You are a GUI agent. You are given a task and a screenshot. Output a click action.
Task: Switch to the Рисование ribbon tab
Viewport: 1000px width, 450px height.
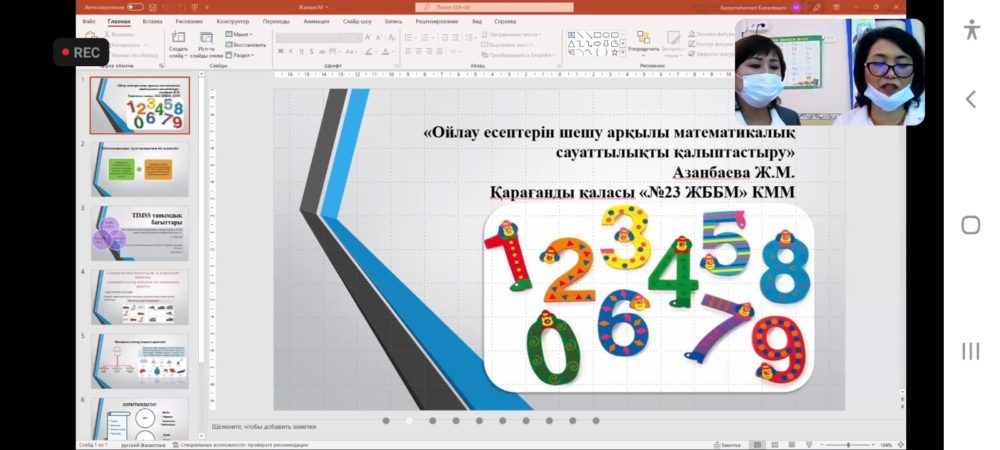[x=189, y=21]
